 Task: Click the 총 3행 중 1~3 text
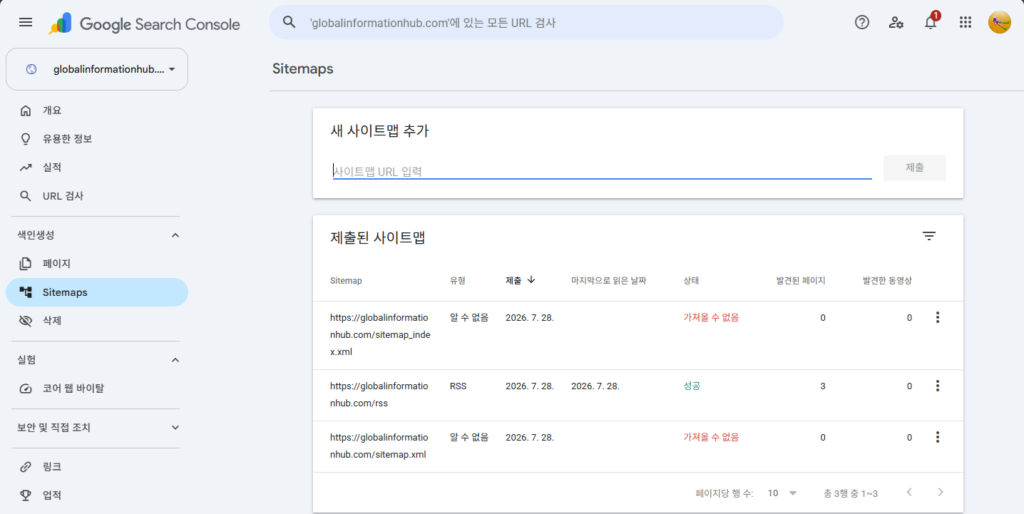[x=850, y=493]
